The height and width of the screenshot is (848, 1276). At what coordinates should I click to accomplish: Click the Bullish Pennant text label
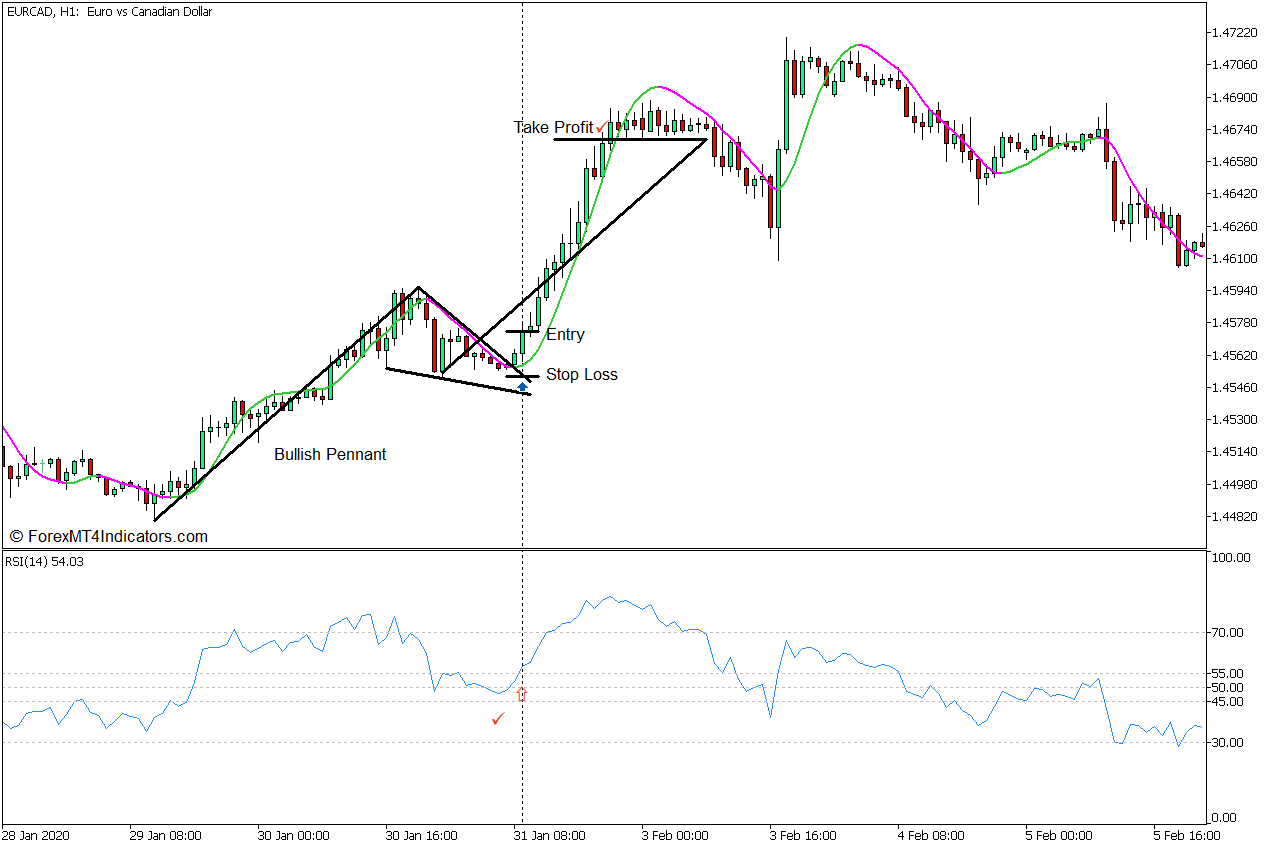click(x=331, y=454)
